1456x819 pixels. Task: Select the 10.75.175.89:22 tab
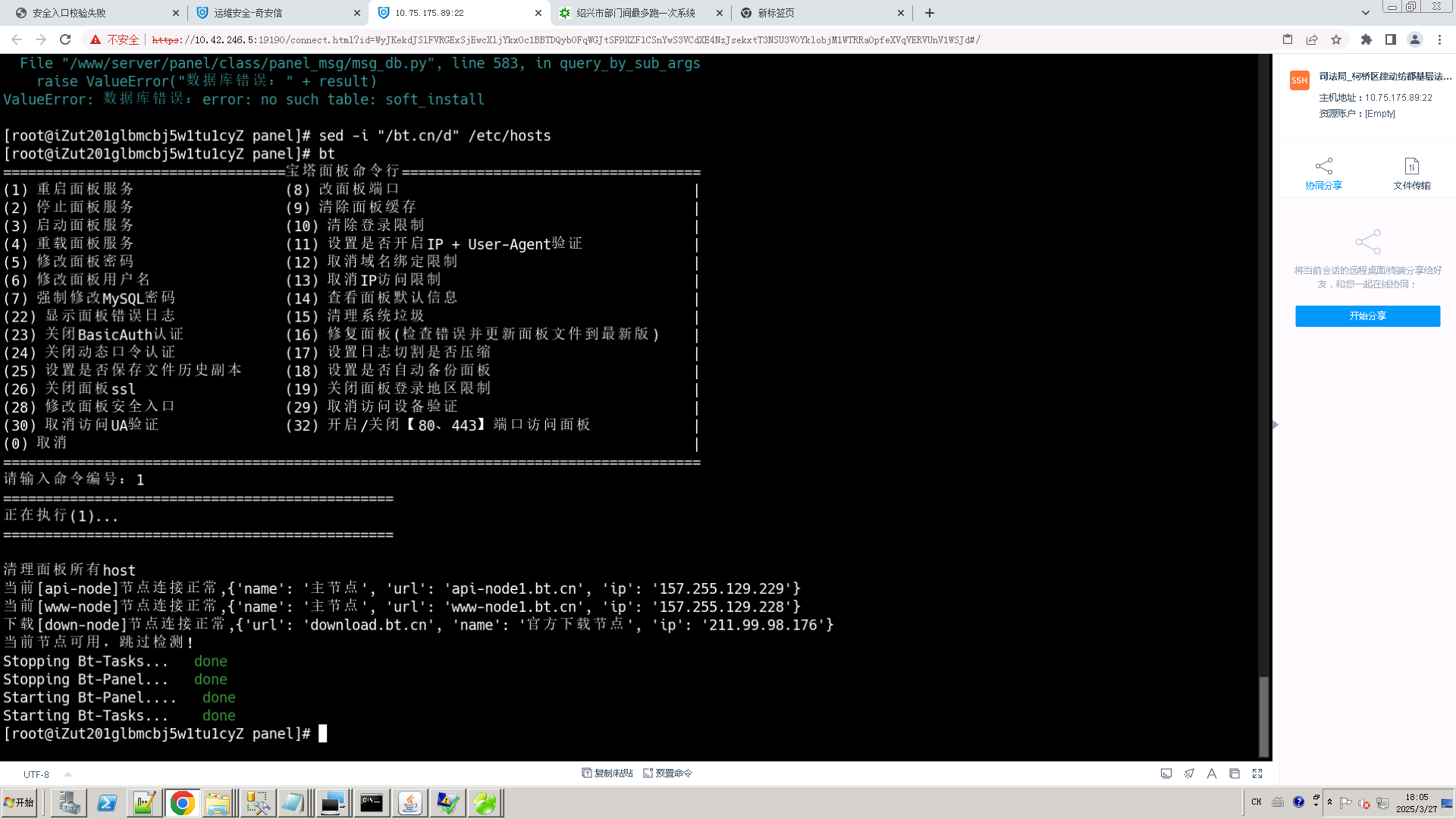459,13
